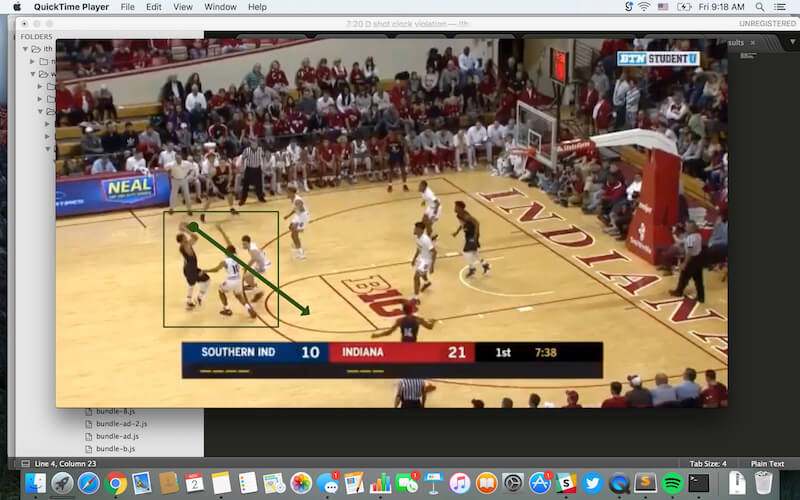Image resolution: width=800 pixels, height=500 pixels.
Task: Open Spotlight search in the menu bar
Action: click(760, 7)
